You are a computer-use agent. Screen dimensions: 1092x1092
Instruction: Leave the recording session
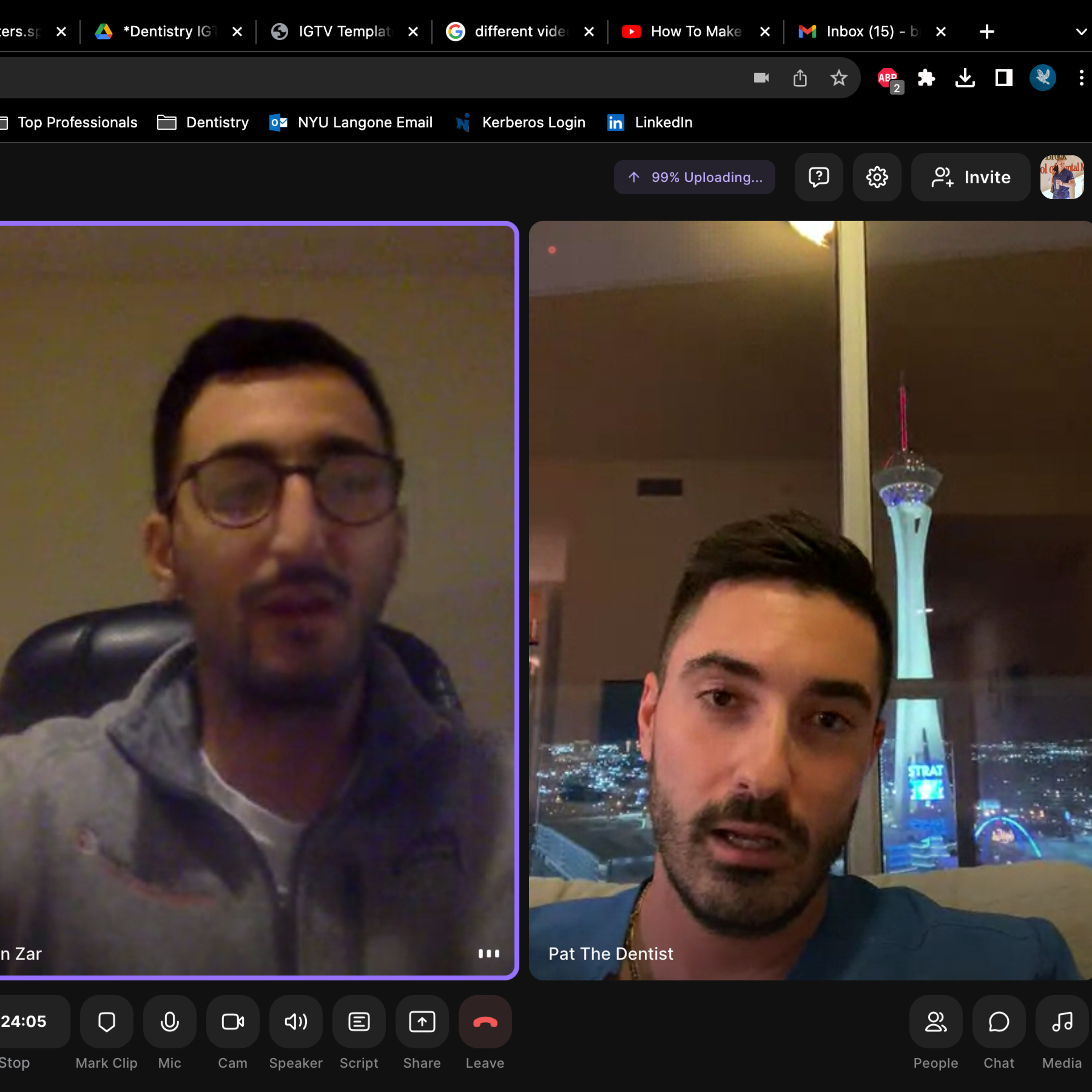(x=485, y=1022)
